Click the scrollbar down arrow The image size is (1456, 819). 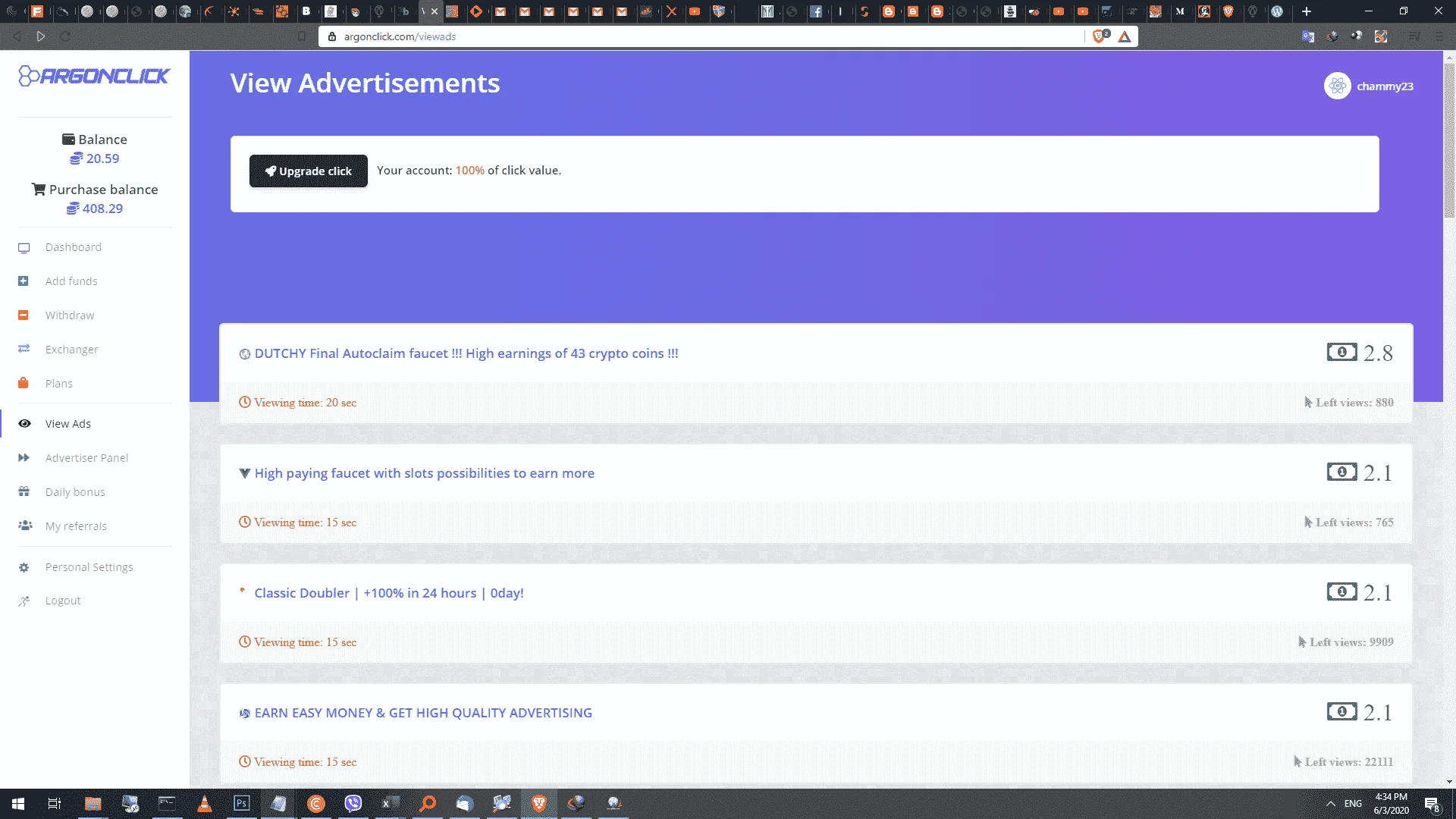point(1449,782)
